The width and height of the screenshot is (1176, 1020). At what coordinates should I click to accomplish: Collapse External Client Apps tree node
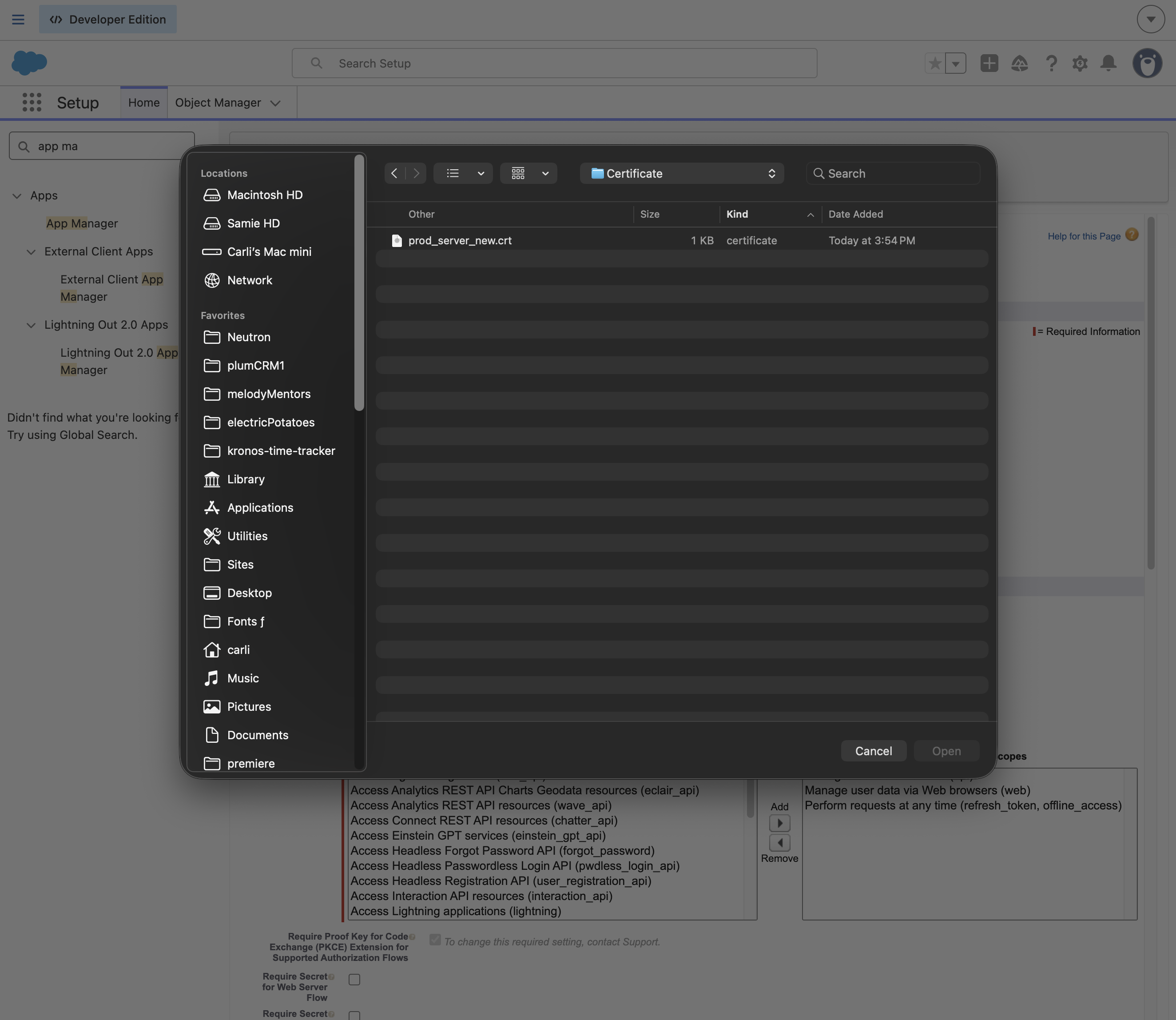[x=31, y=251]
